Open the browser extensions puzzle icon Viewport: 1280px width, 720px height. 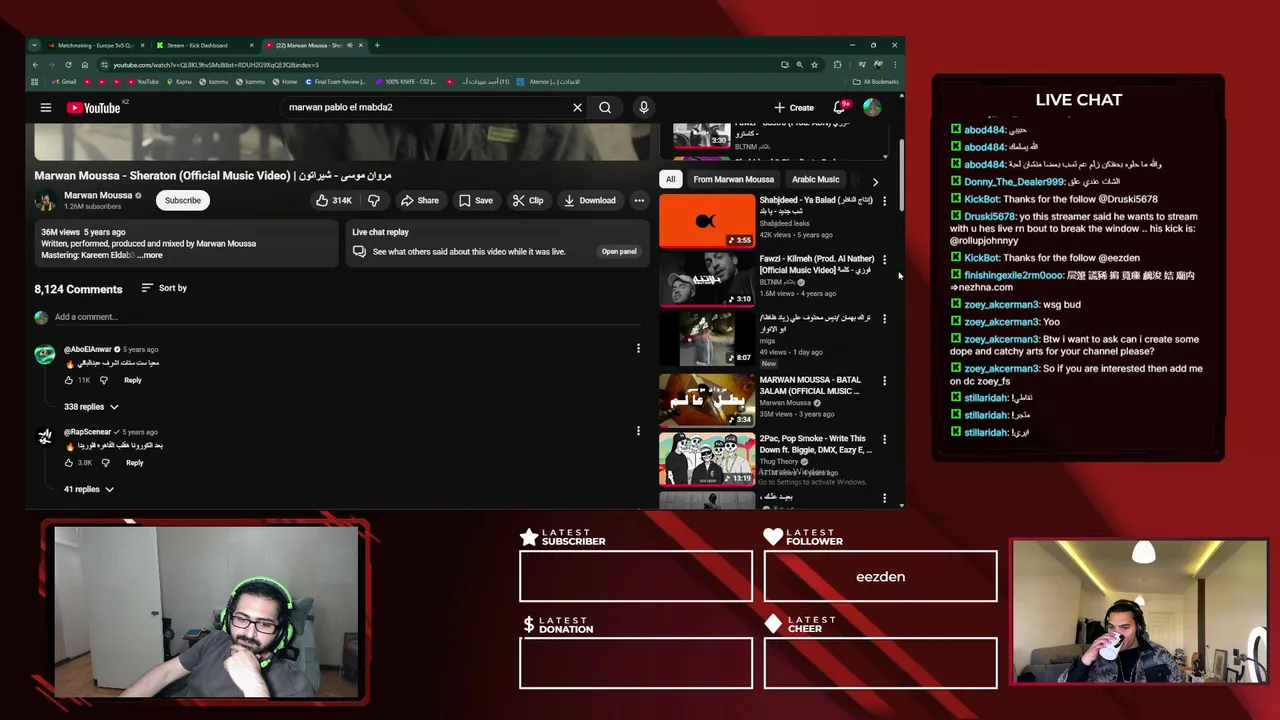coord(838,65)
